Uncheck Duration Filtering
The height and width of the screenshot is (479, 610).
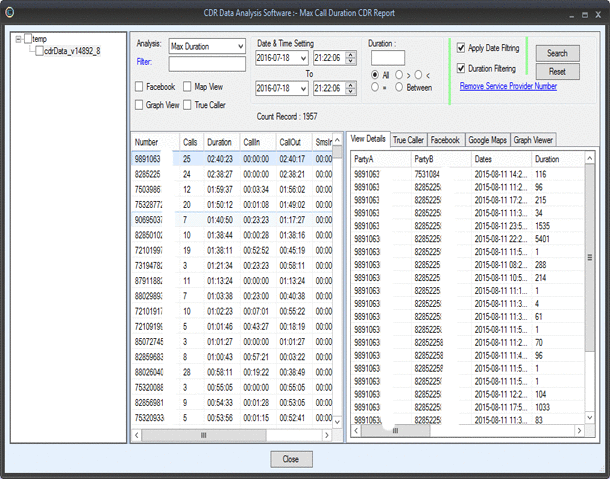click(461, 68)
